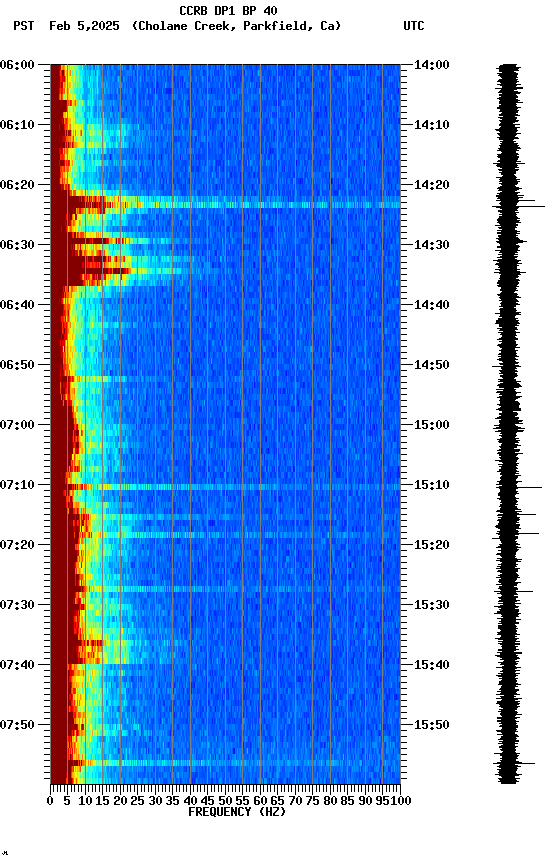
Task: Click the frequency axis label 45
Action: [x=208, y=802]
